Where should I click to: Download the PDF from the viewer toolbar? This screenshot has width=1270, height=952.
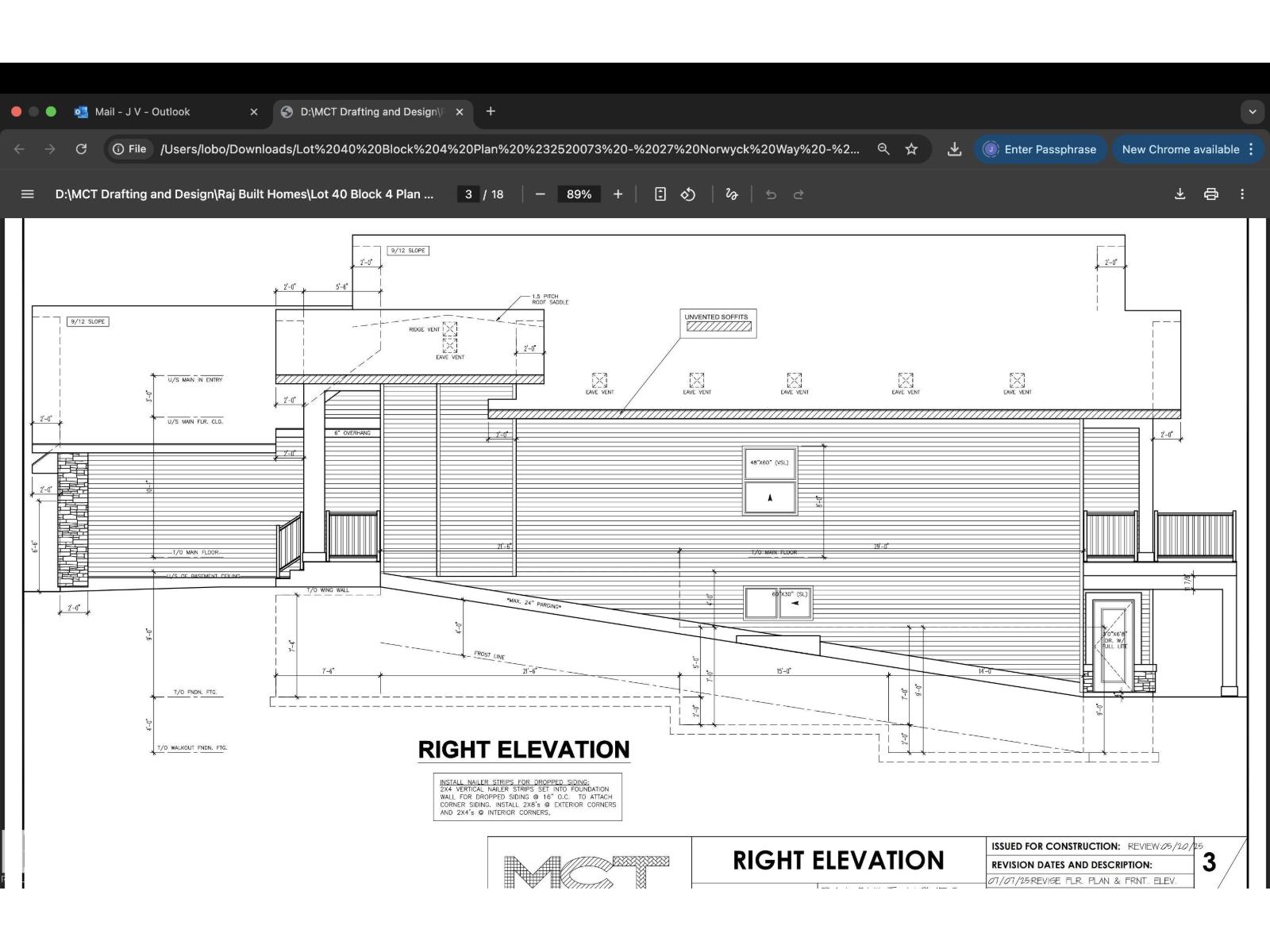(1180, 194)
